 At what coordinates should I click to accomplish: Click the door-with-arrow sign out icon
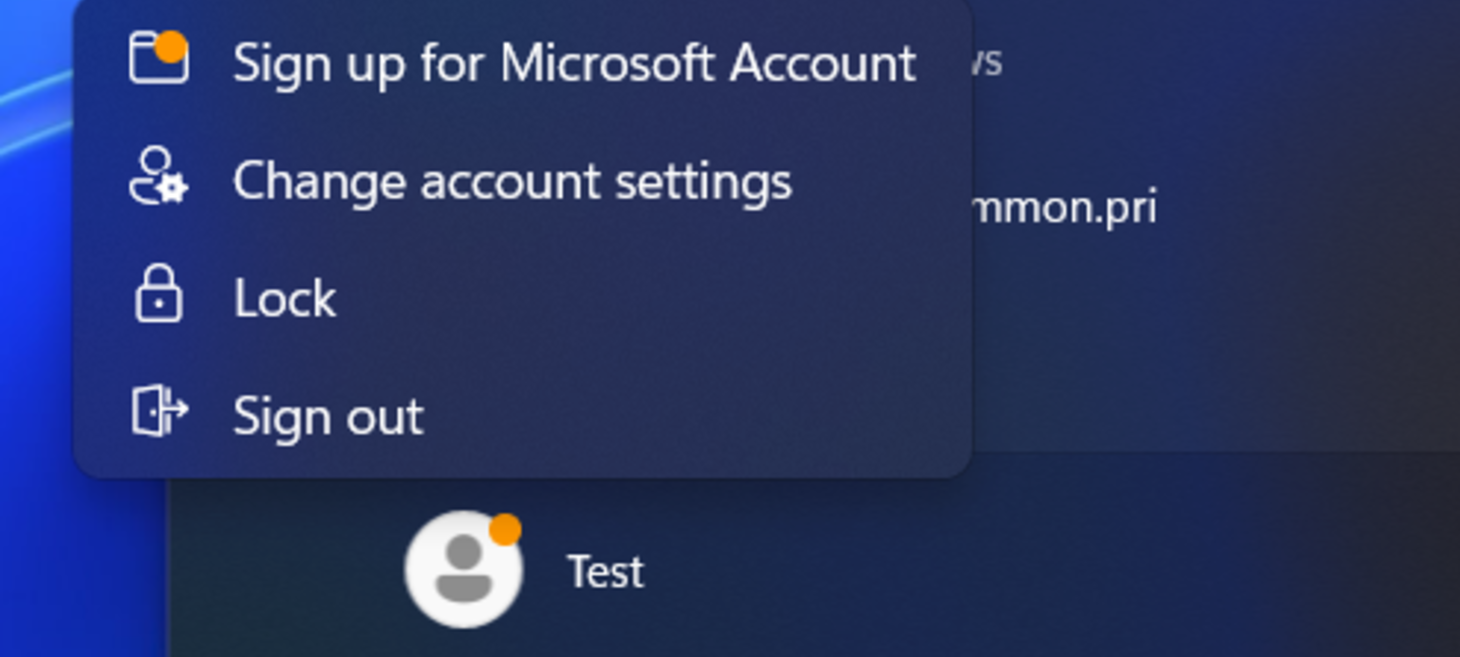pos(158,411)
